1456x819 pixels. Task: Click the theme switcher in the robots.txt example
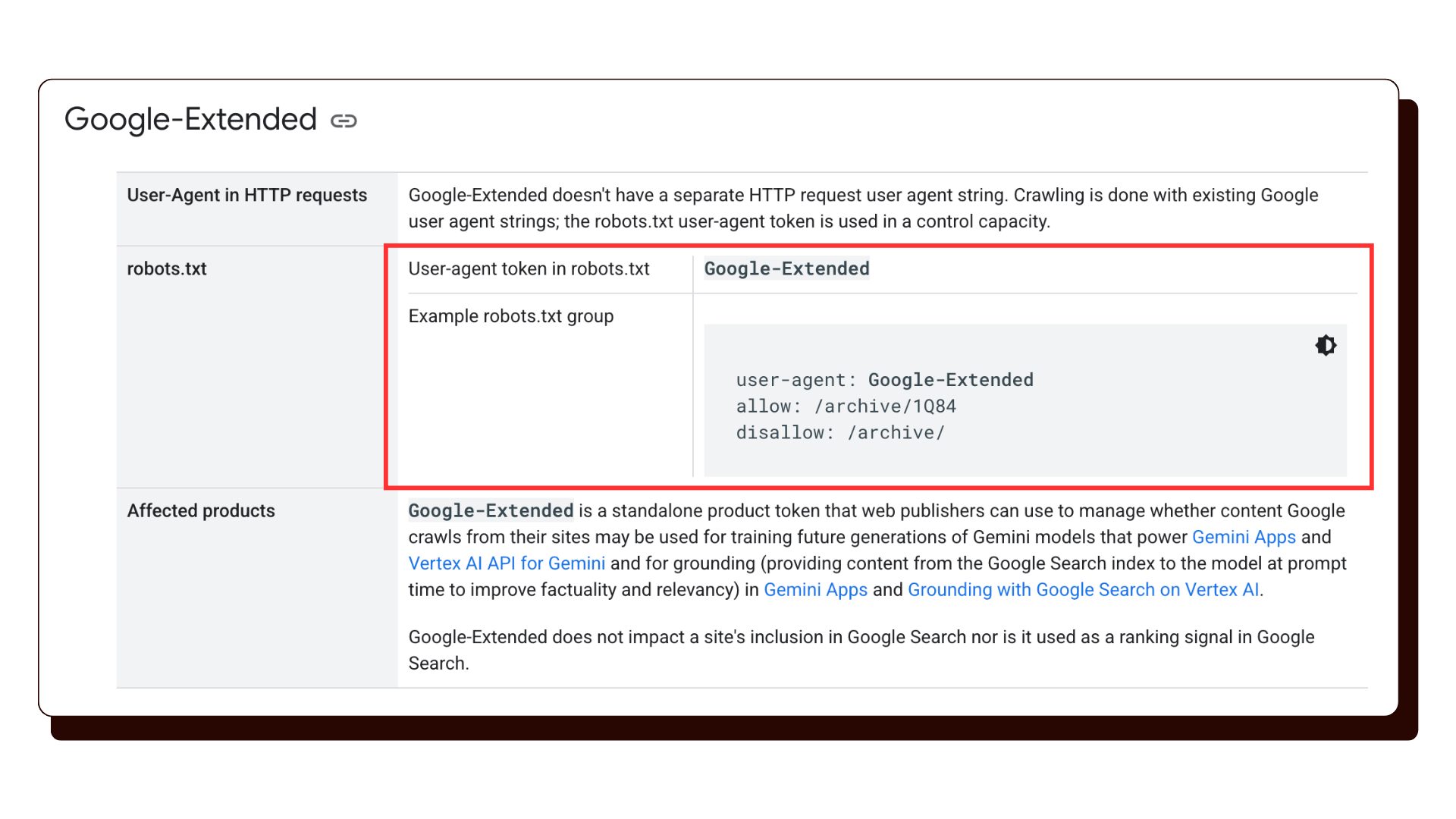pyautogui.click(x=1326, y=345)
